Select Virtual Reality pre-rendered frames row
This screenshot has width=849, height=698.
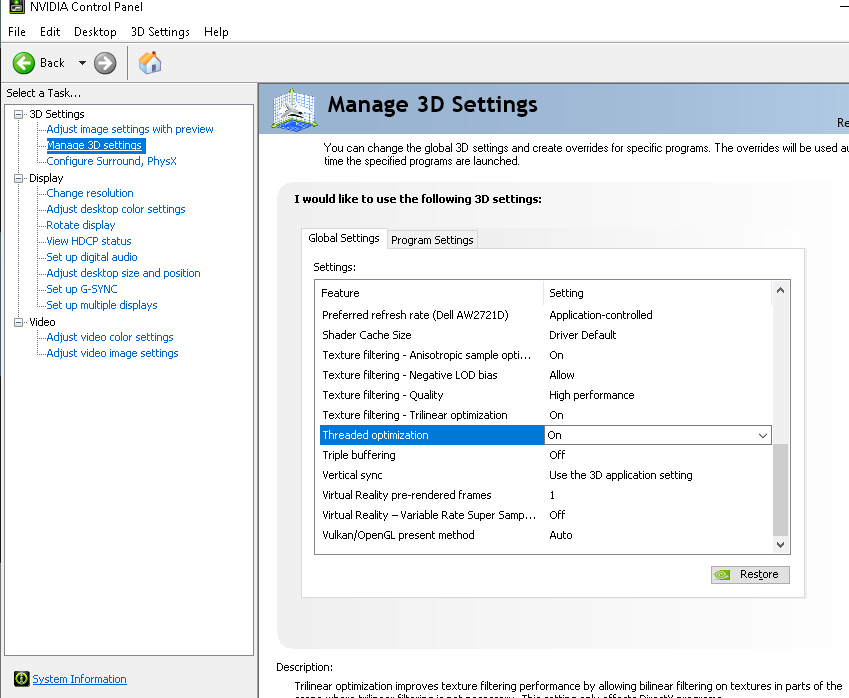545,495
